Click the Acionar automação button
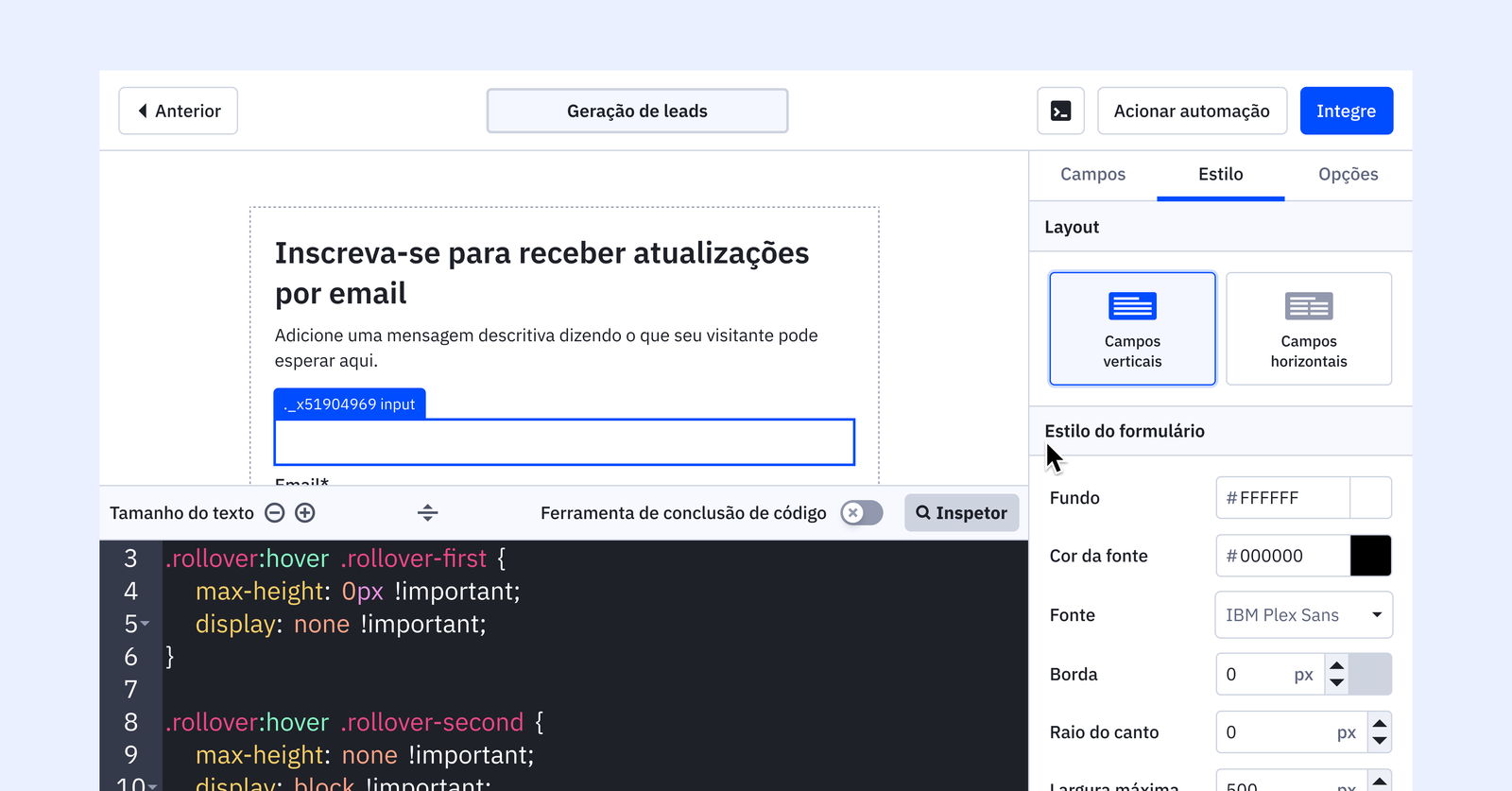 (x=1191, y=112)
